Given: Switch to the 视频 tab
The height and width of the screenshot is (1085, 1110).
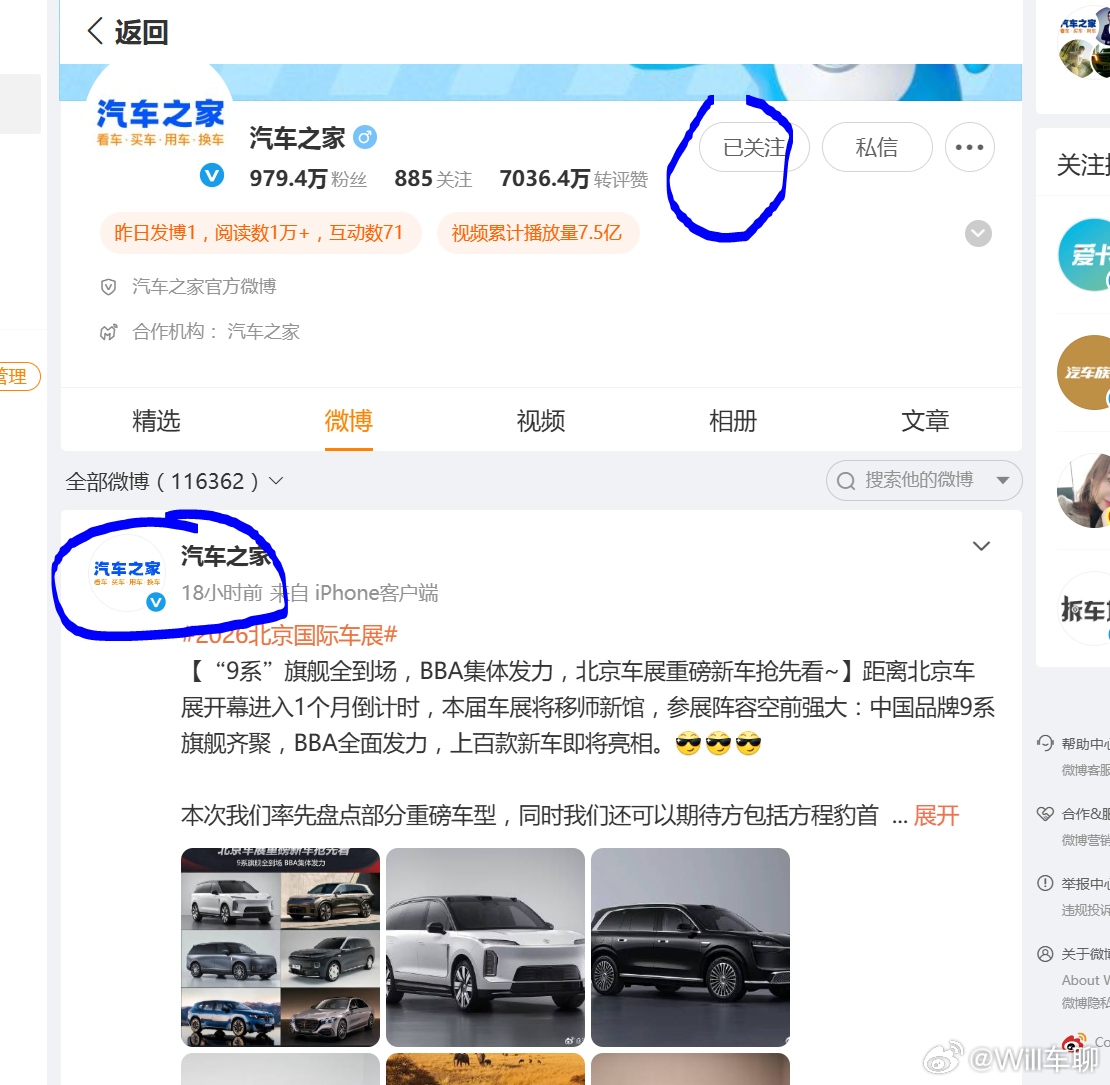Looking at the screenshot, I should [x=541, y=420].
